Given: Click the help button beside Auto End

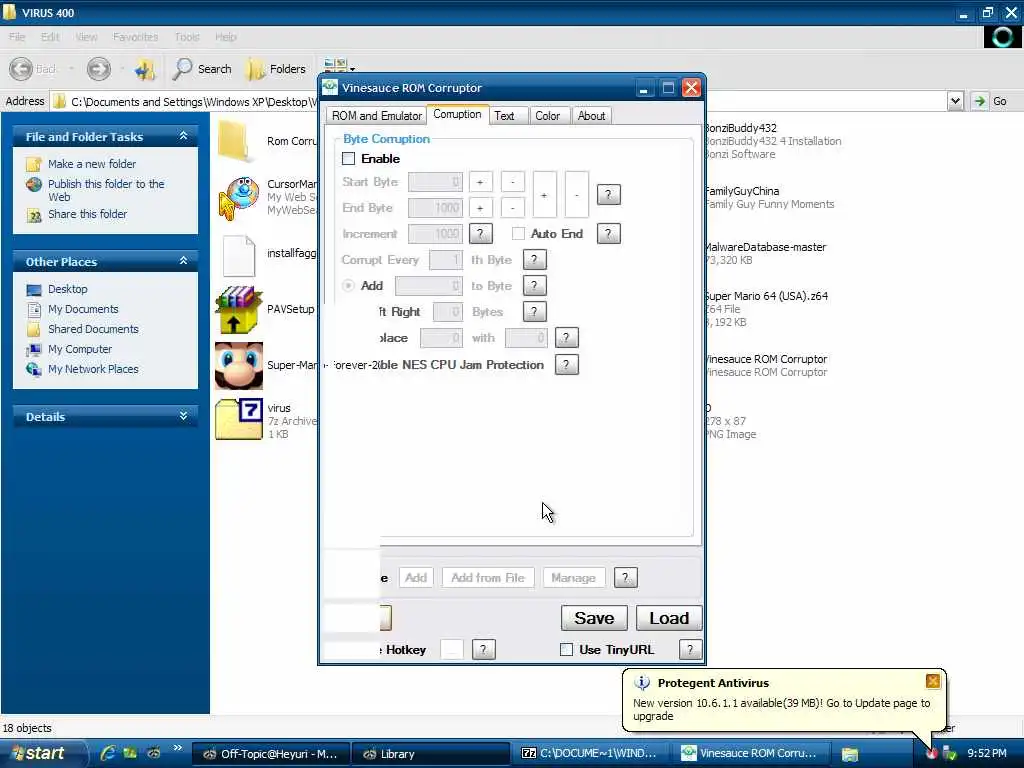Looking at the screenshot, I should (609, 234).
